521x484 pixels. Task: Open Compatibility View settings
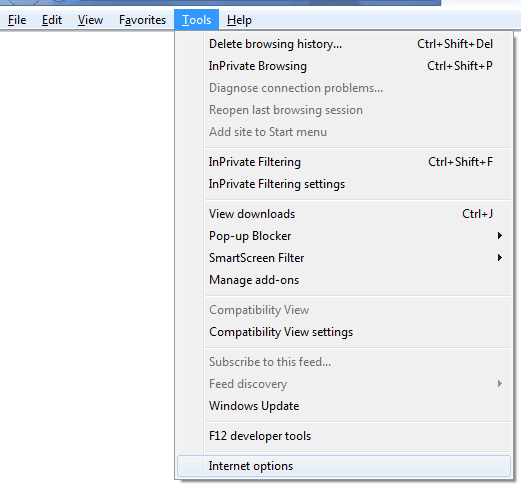344,332
